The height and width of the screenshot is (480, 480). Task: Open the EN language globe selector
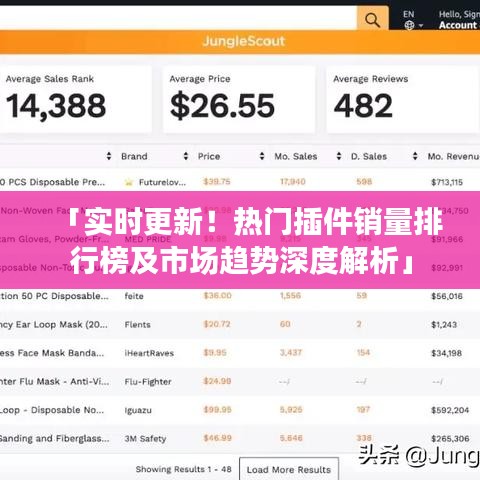(x=413, y=20)
